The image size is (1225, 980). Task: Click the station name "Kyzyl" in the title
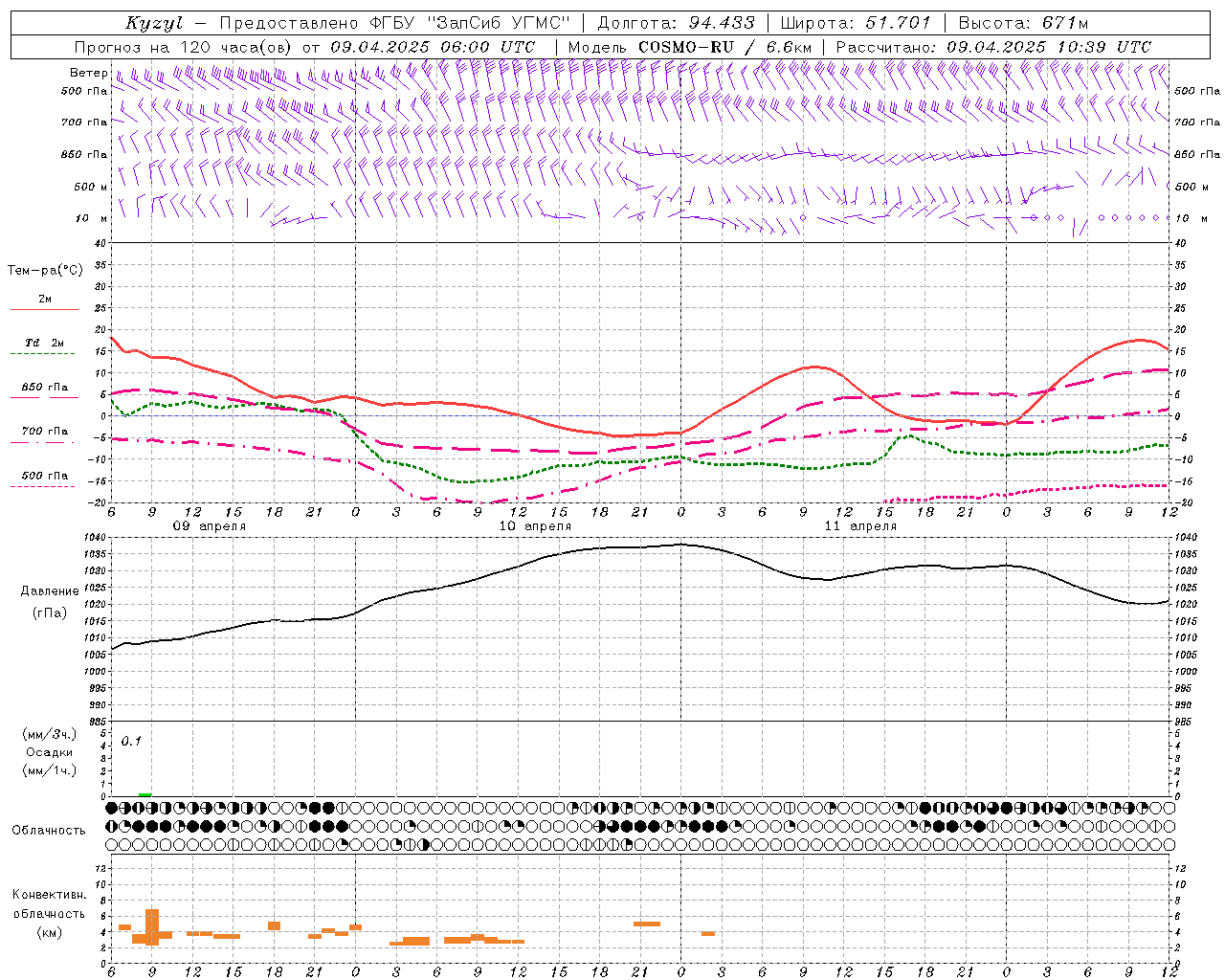[154, 23]
